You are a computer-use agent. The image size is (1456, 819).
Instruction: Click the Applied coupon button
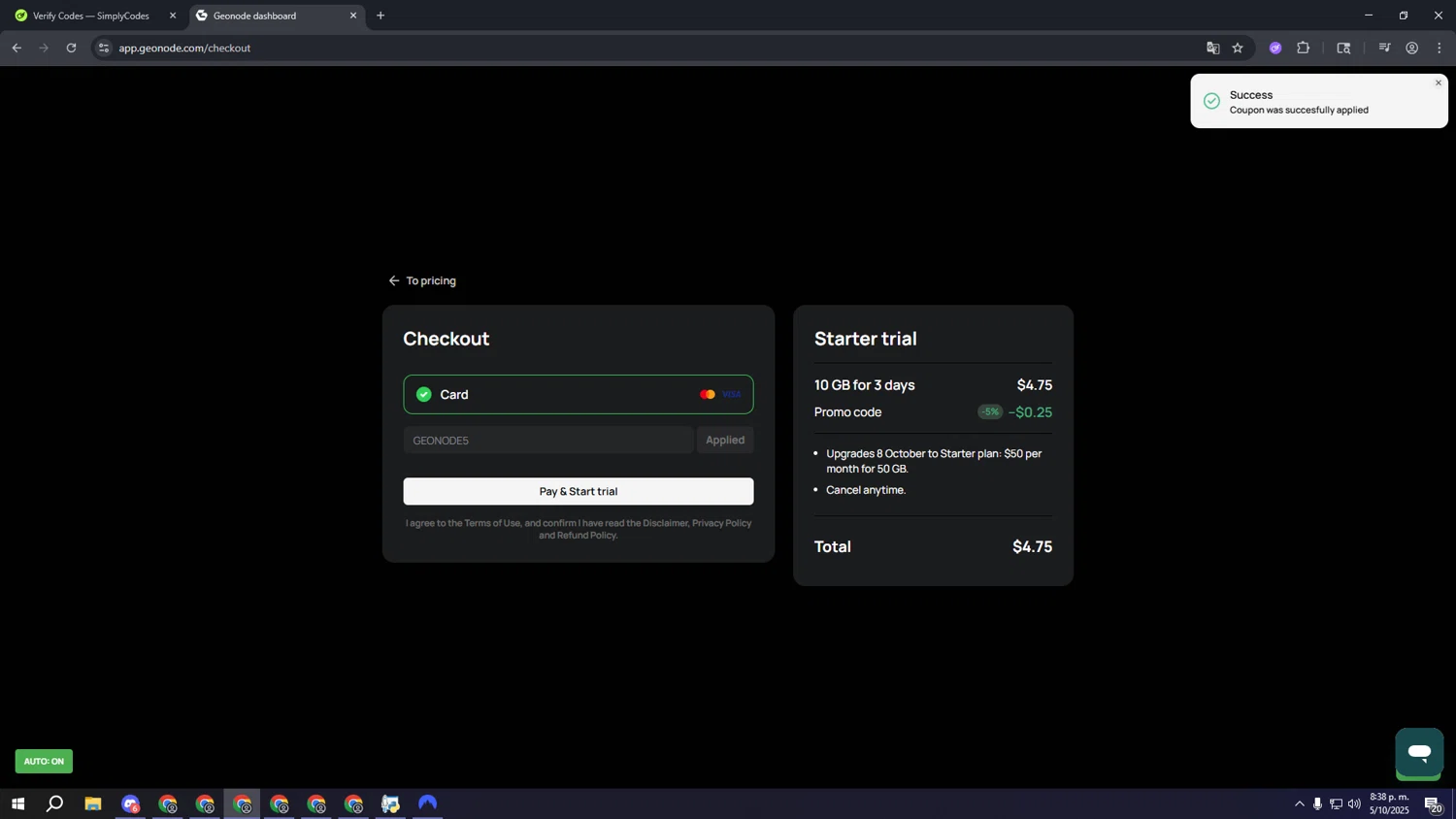[725, 441]
